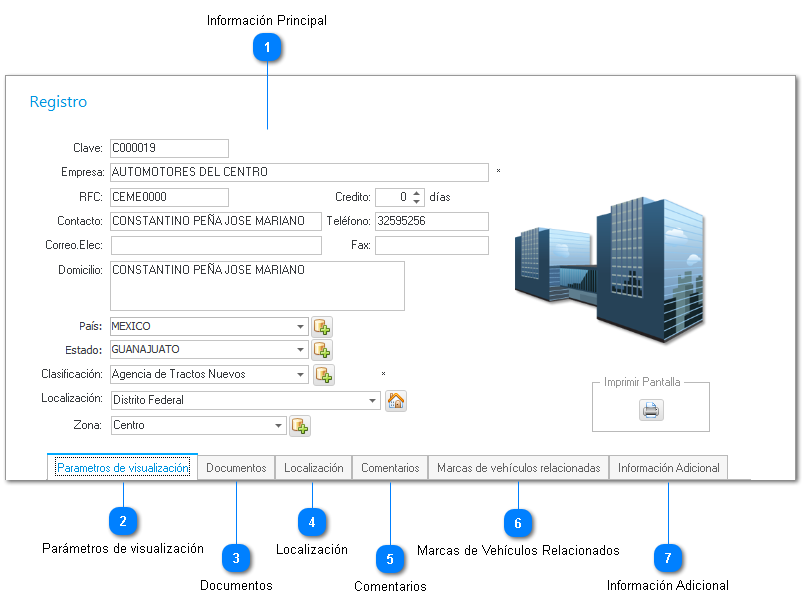Click the printer icon in Imprimir Pantalla
805x610 pixels.
click(651, 410)
